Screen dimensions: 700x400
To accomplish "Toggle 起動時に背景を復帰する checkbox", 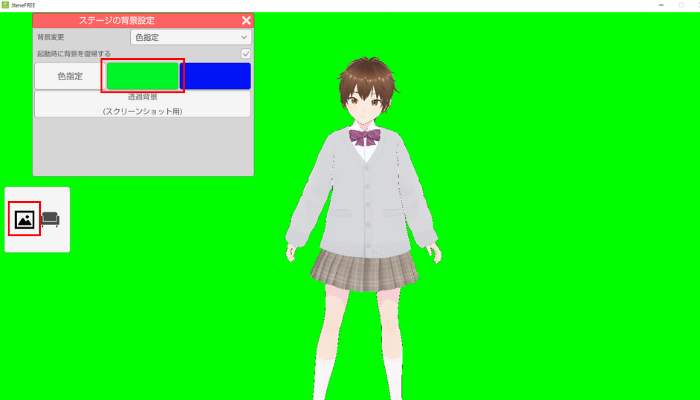I will (246, 54).
